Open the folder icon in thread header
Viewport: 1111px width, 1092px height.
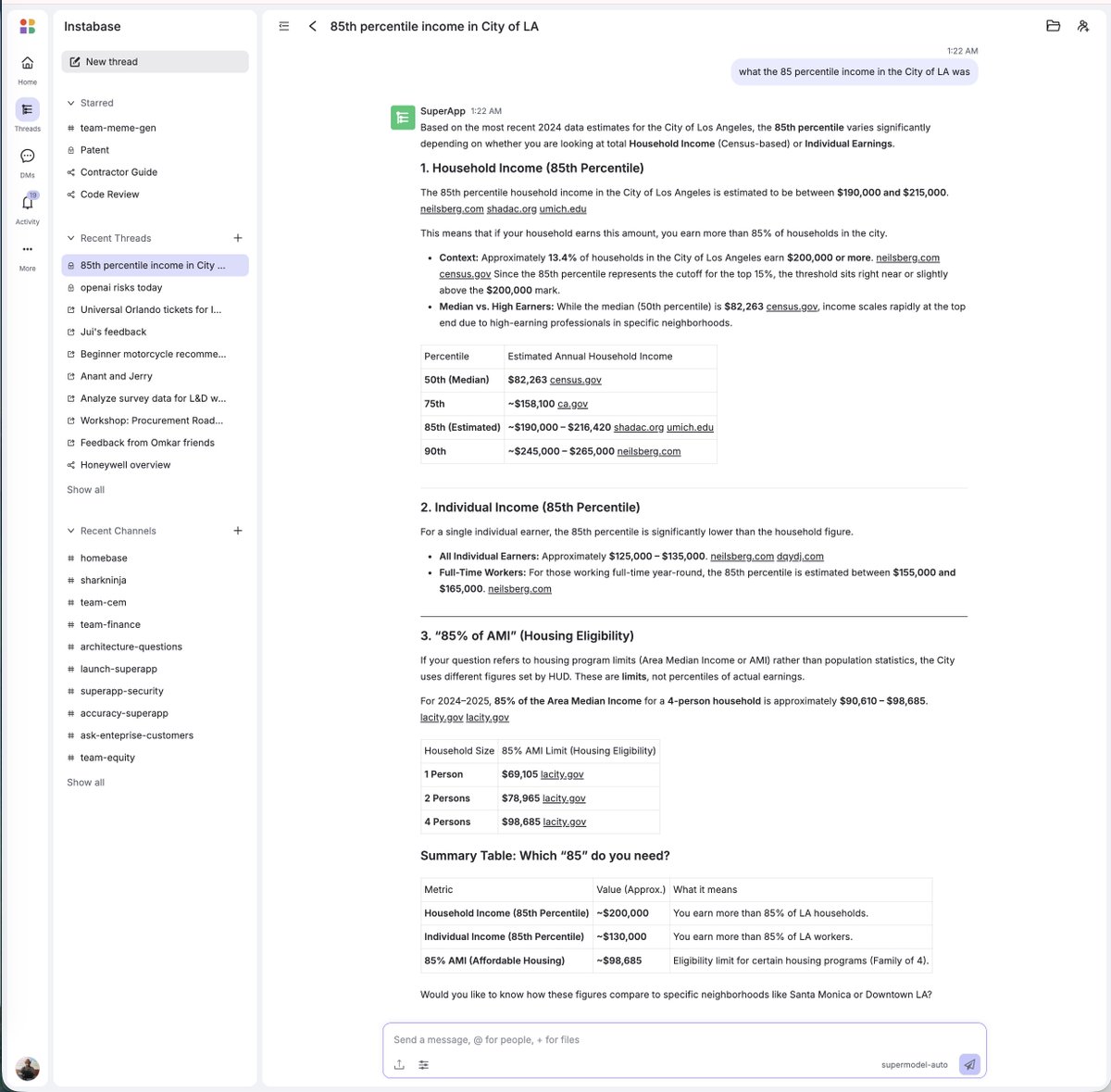(x=1054, y=26)
